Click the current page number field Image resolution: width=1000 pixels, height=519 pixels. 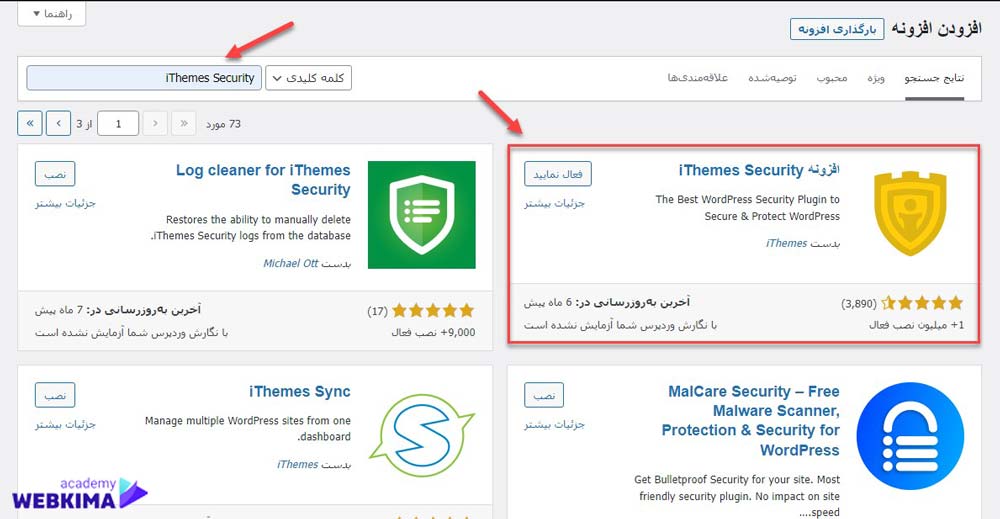(x=118, y=124)
